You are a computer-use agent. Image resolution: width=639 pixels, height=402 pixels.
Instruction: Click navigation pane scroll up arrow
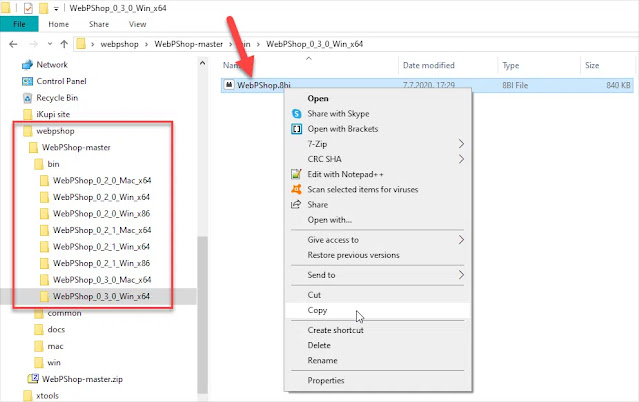203,63
